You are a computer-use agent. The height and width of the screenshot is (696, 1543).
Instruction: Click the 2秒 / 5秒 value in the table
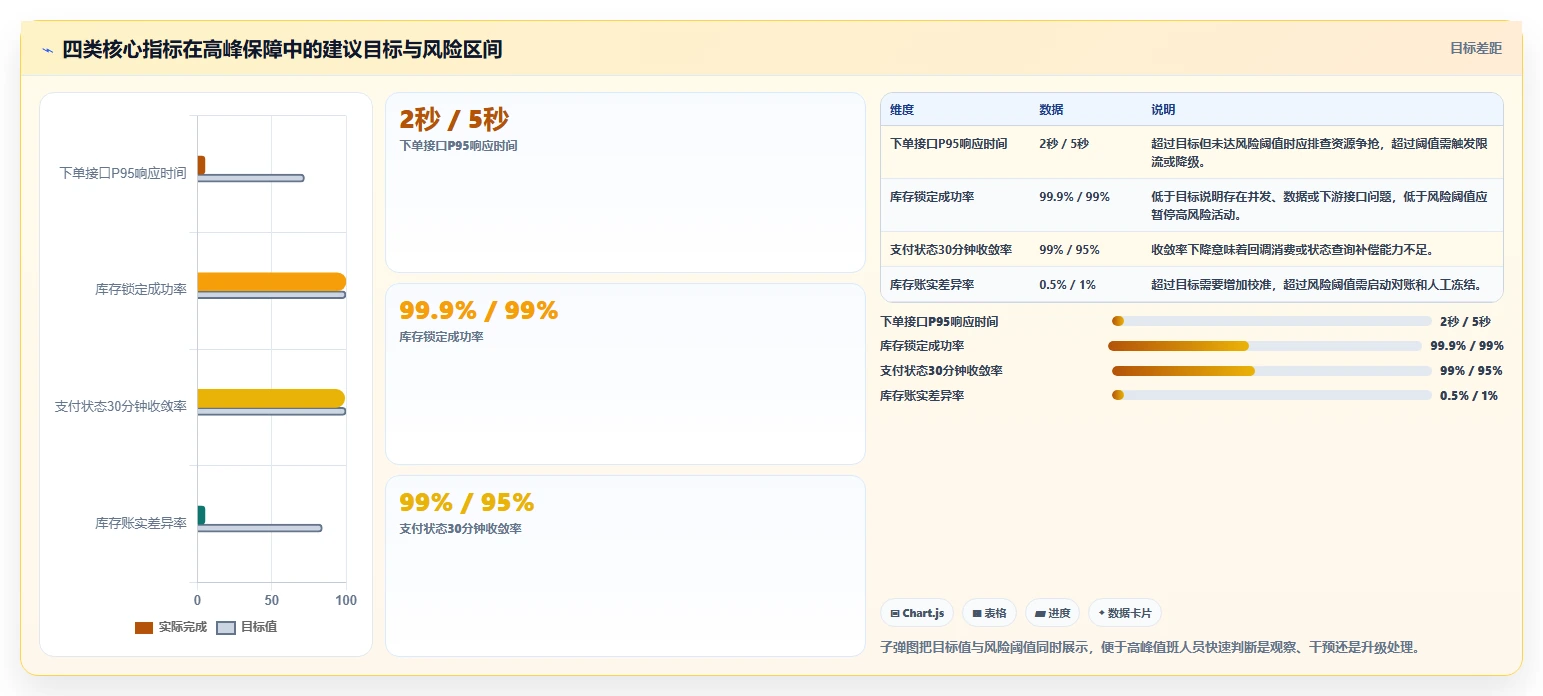click(x=1064, y=143)
